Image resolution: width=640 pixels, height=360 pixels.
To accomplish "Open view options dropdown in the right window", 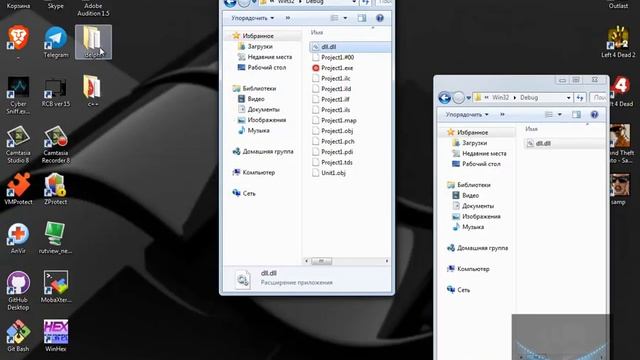I will [x=560, y=115].
